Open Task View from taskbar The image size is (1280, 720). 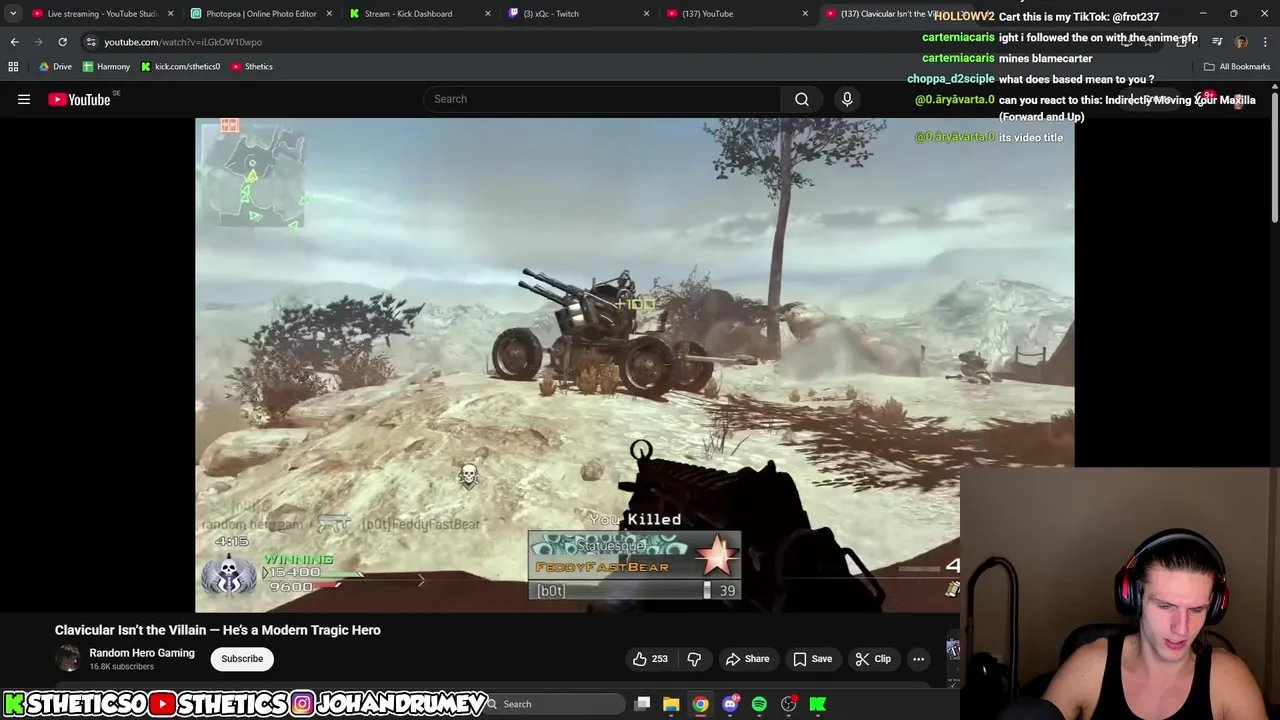pyautogui.click(x=643, y=704)
